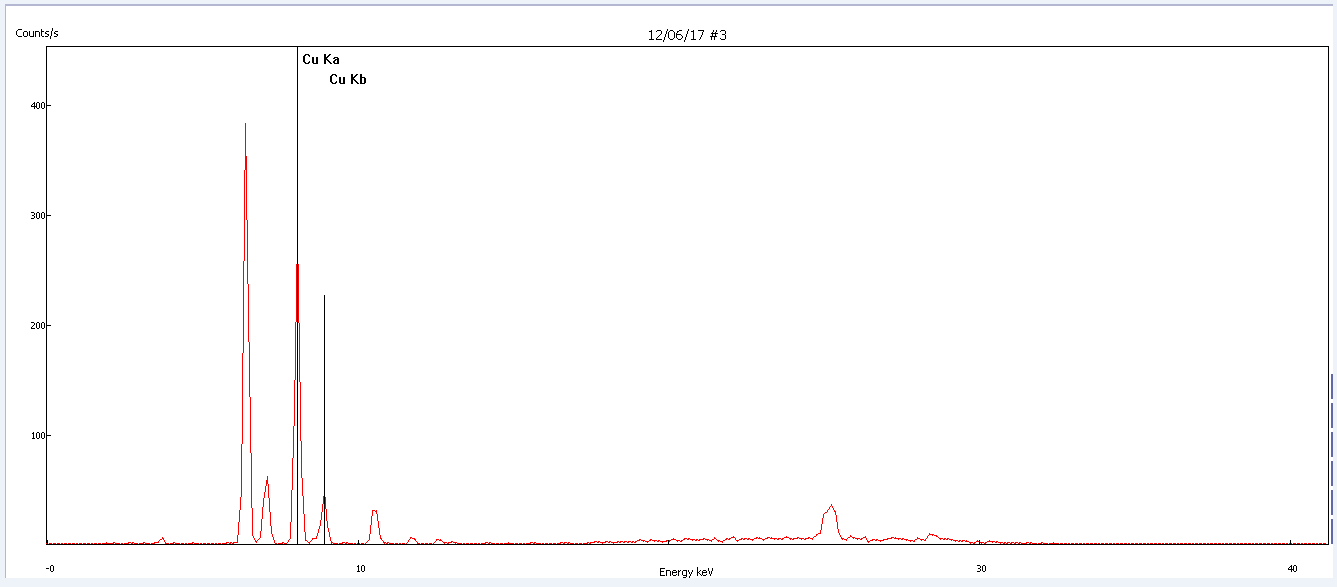Click the 10 tick on the energy axis

point(360,569)
